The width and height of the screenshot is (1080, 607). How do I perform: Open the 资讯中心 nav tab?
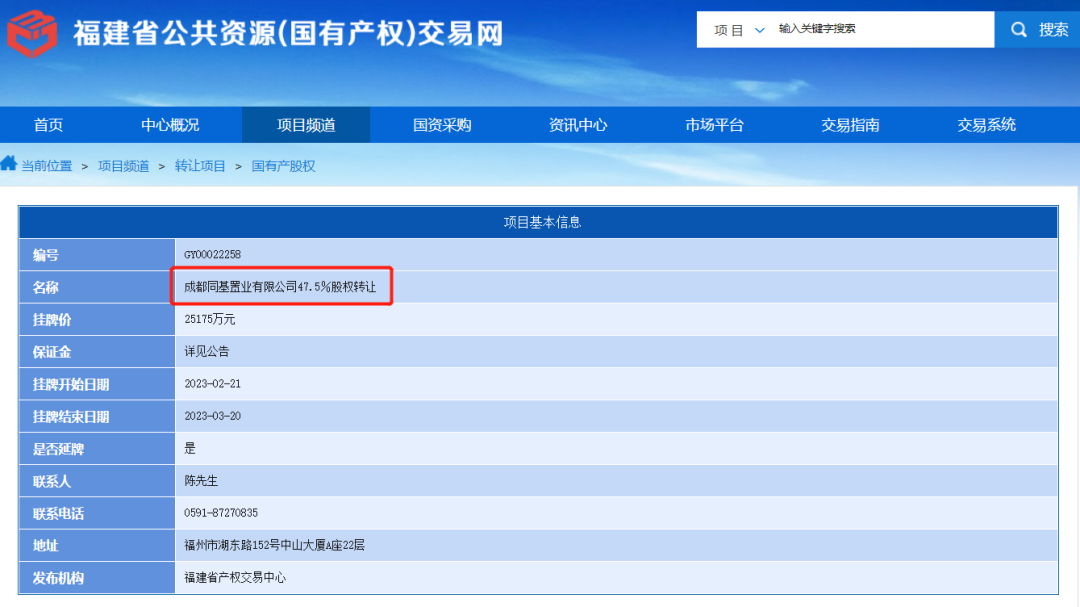(x=578, y=125)
